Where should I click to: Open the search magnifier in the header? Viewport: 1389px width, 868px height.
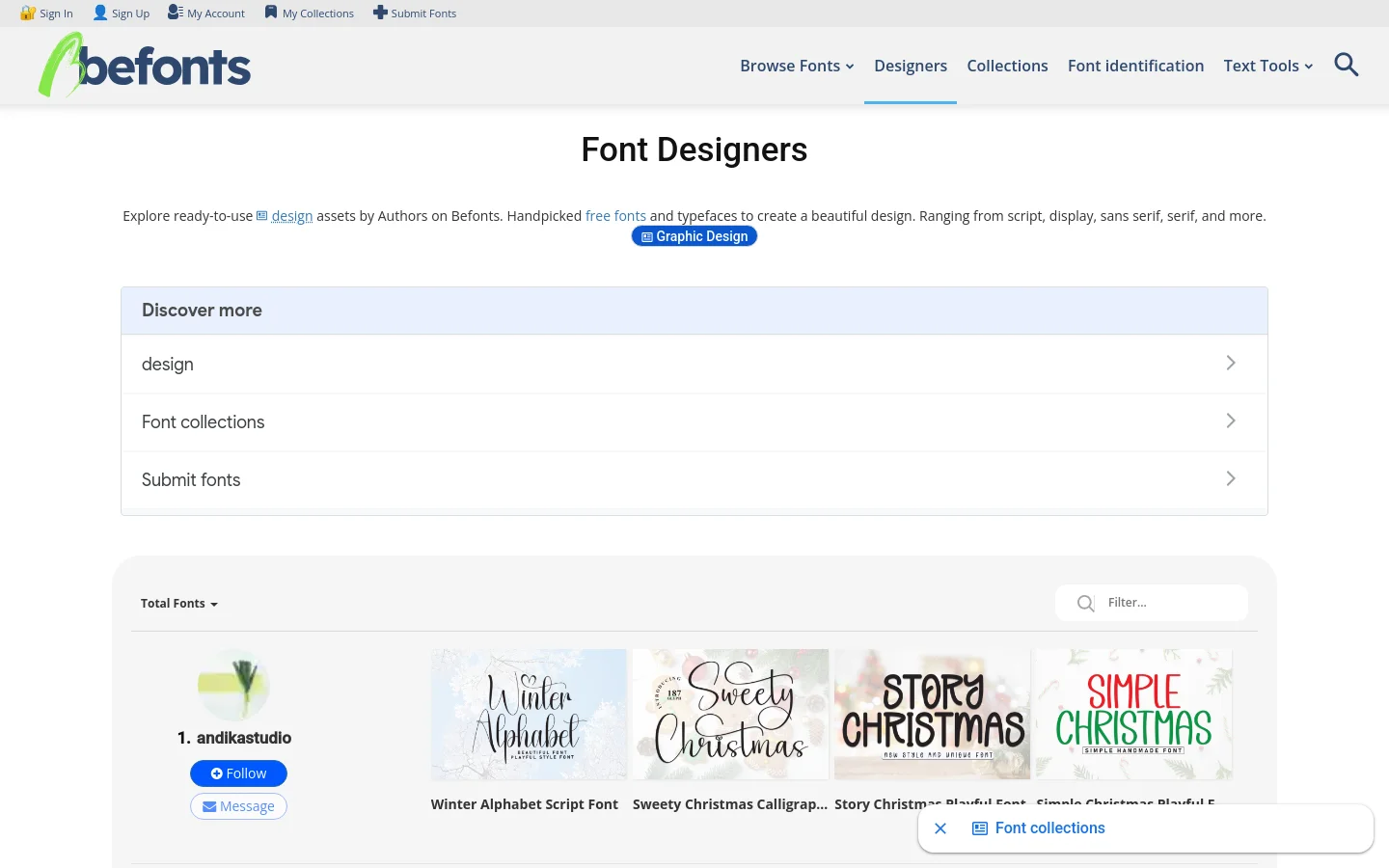(1346, 65)
